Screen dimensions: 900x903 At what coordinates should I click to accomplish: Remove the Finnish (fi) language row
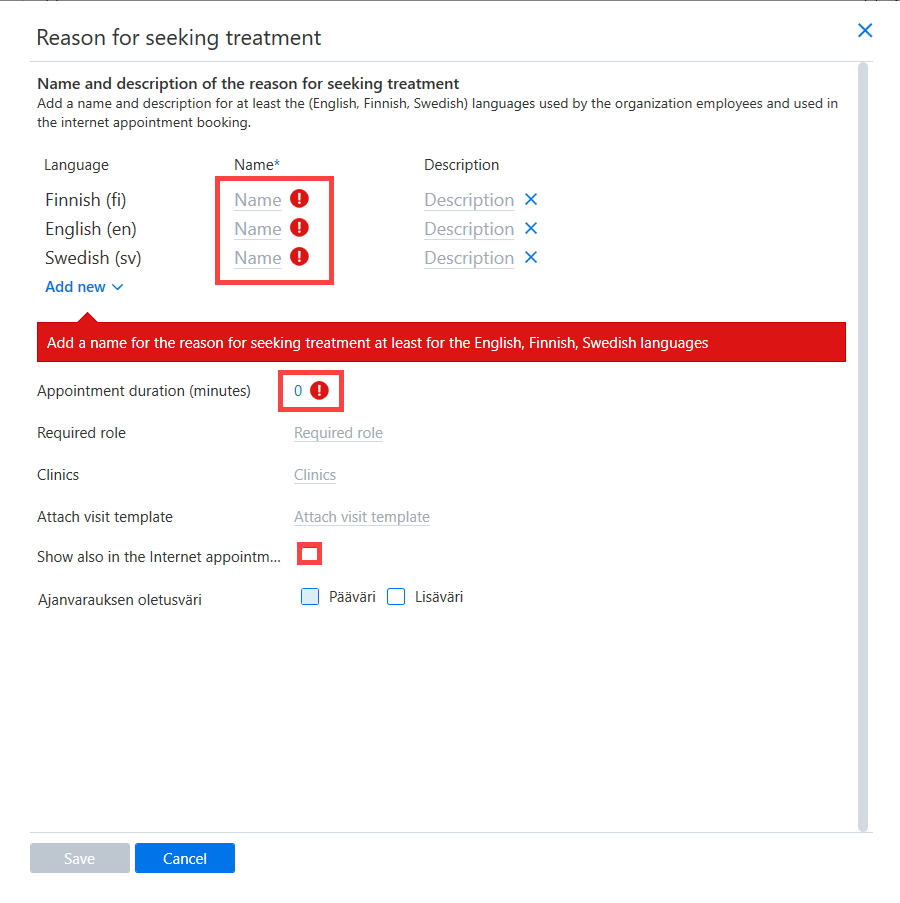click(531, 199)
